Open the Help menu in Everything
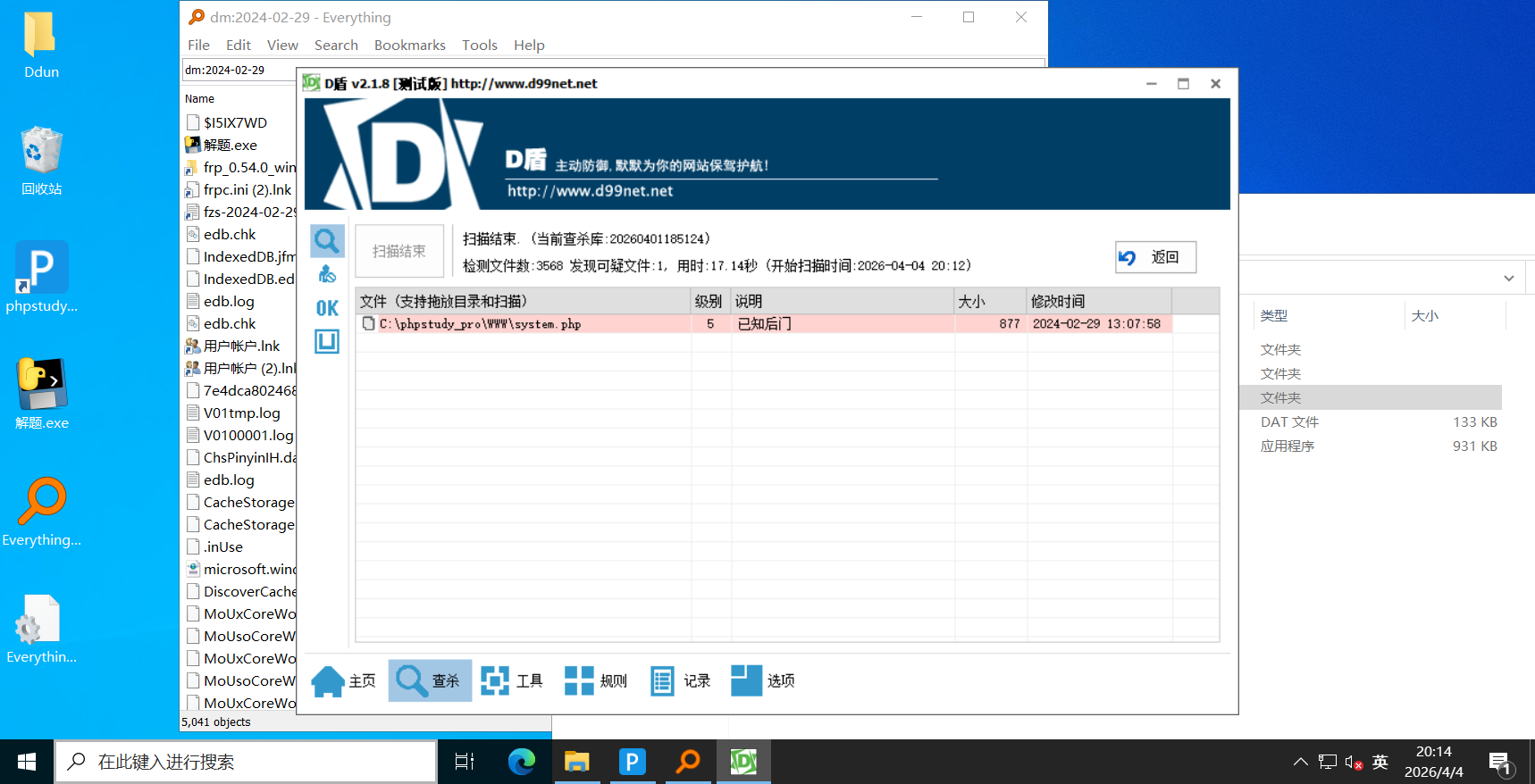This screenshot has width=1535, height=784. coord(529,45)
